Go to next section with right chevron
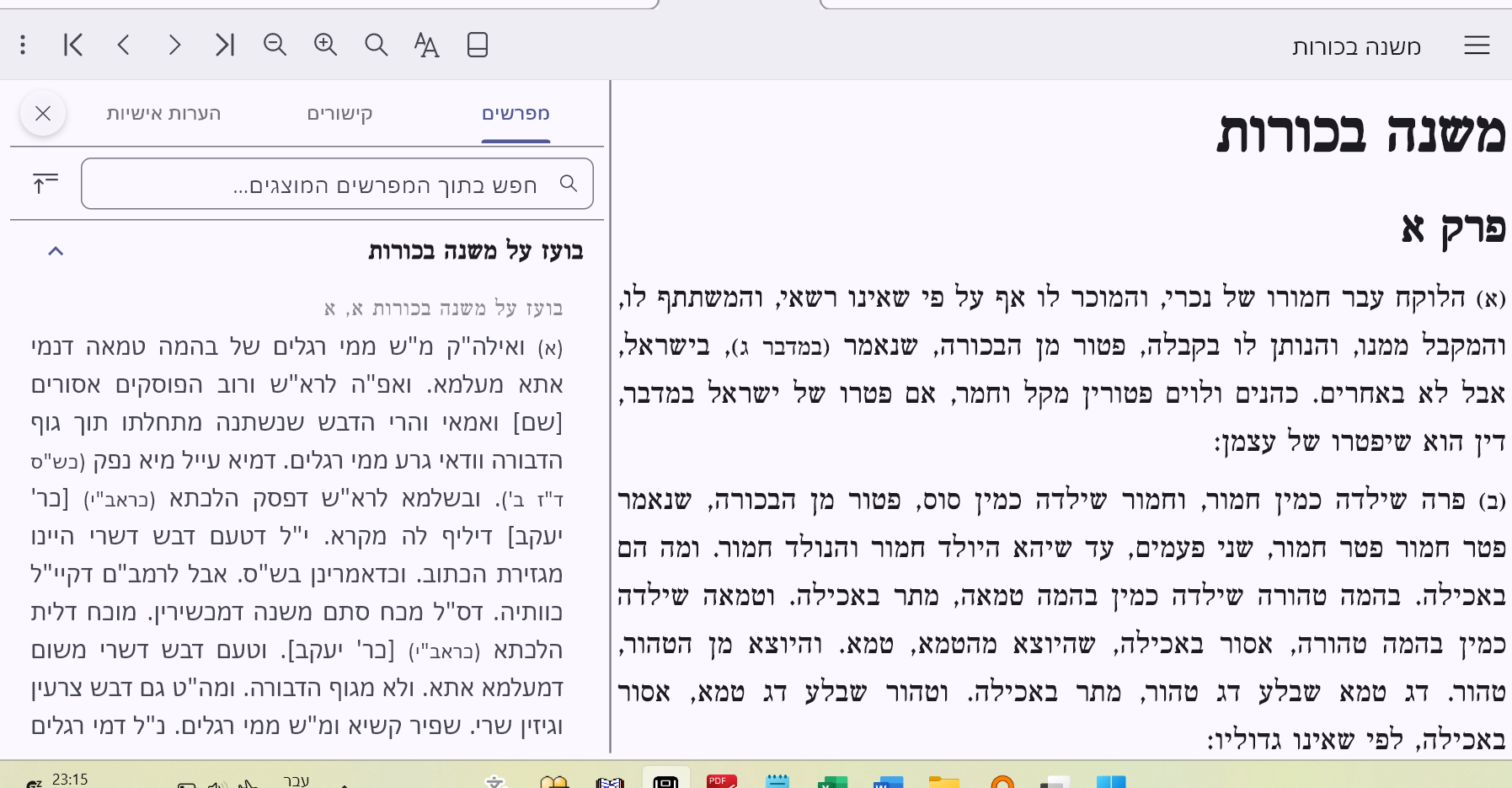This screenshot has width=1512, height=788. pyautogui.click(x=174, y=45)
